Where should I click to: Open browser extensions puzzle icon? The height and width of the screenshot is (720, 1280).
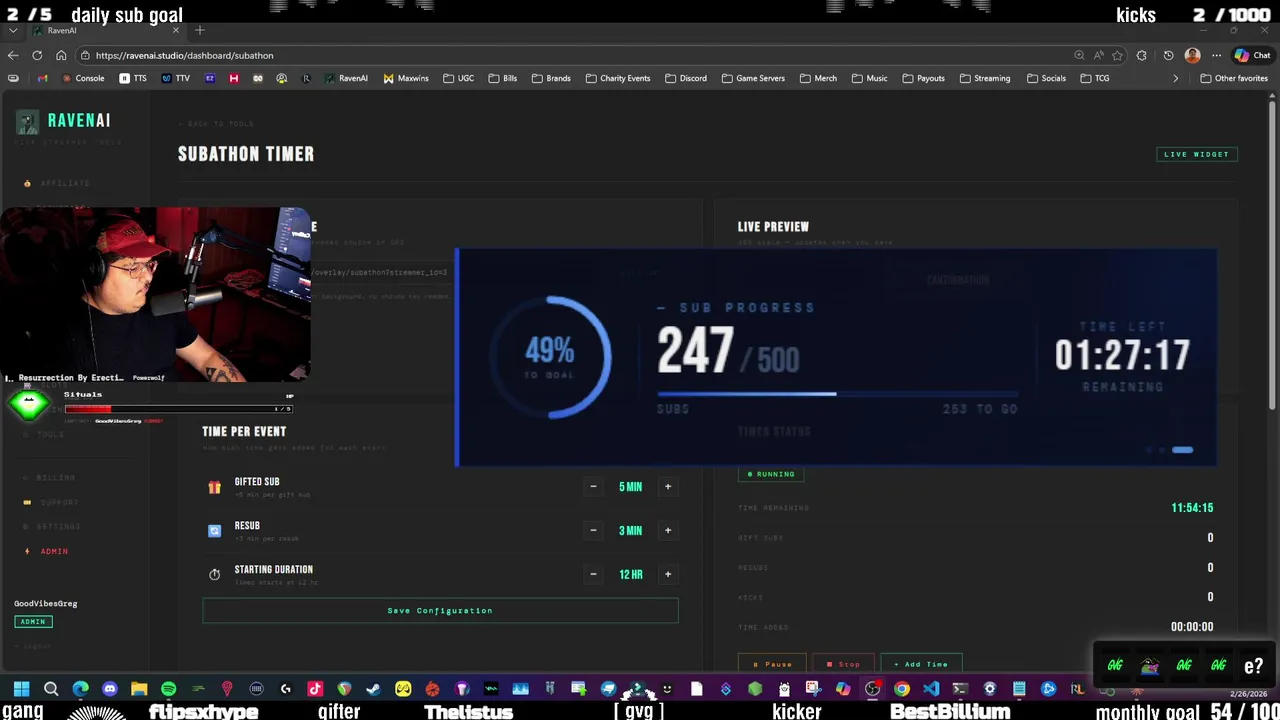pyautogui.click(x=1142, y=55)
